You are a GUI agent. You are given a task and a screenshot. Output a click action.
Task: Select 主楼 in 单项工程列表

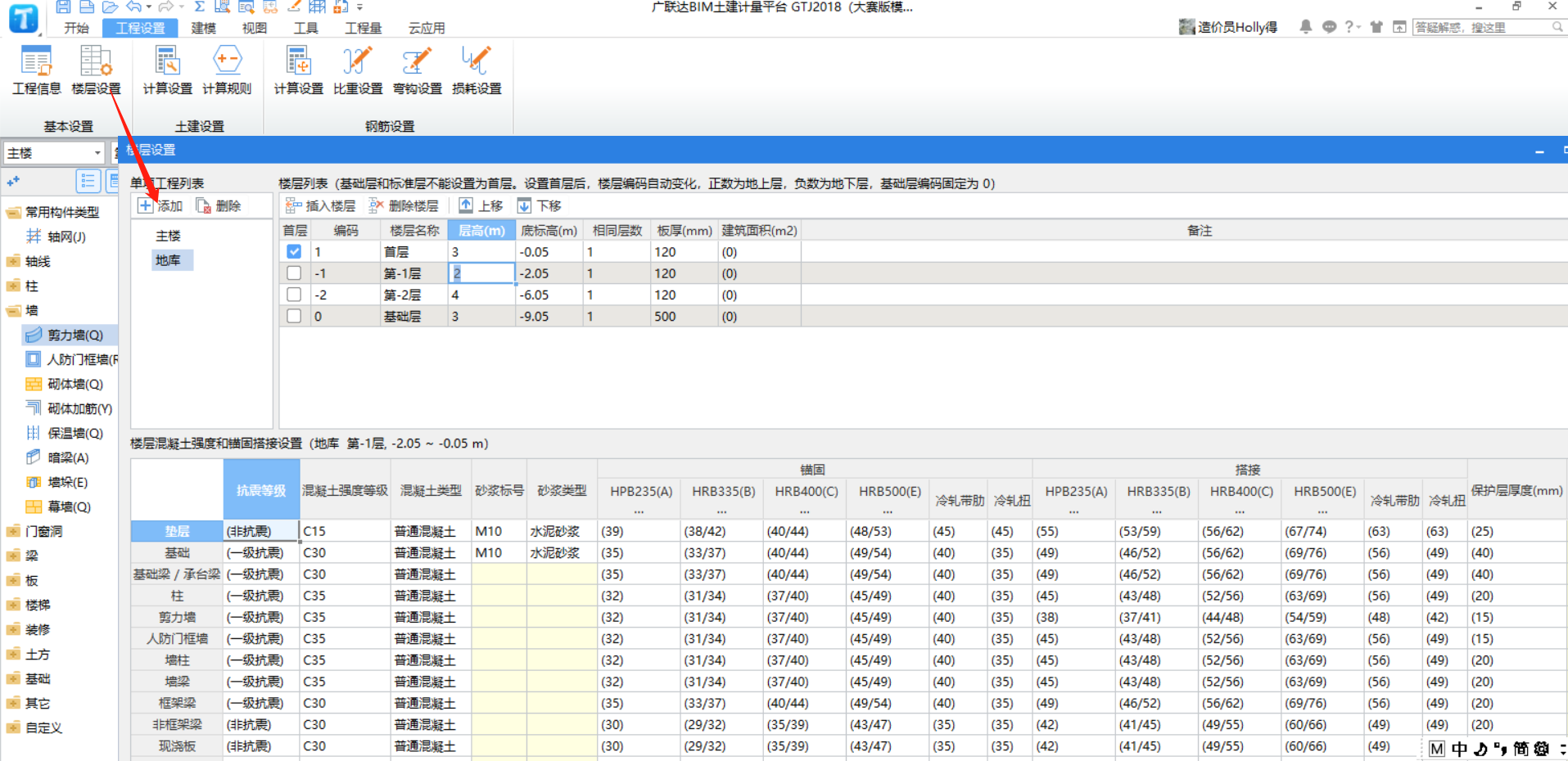click(x=168, y=236)
